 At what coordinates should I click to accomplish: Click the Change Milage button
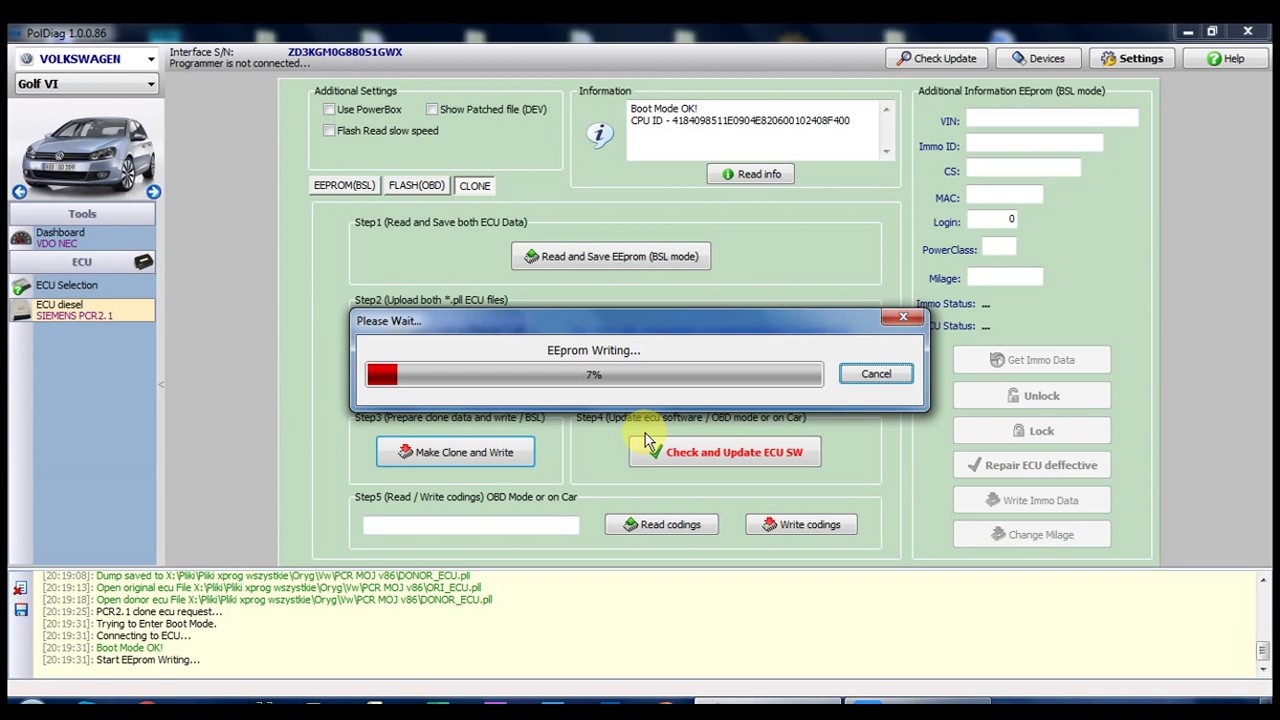[x=1032, y=535]
